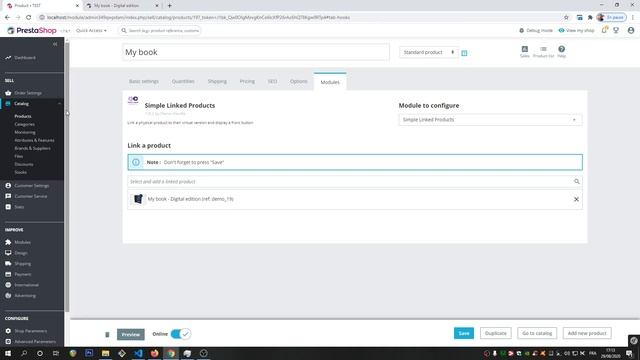The image size is (640, 360).
Task: Open Brands & Suppliers in the sidebar
Action: tap(33, 148)
